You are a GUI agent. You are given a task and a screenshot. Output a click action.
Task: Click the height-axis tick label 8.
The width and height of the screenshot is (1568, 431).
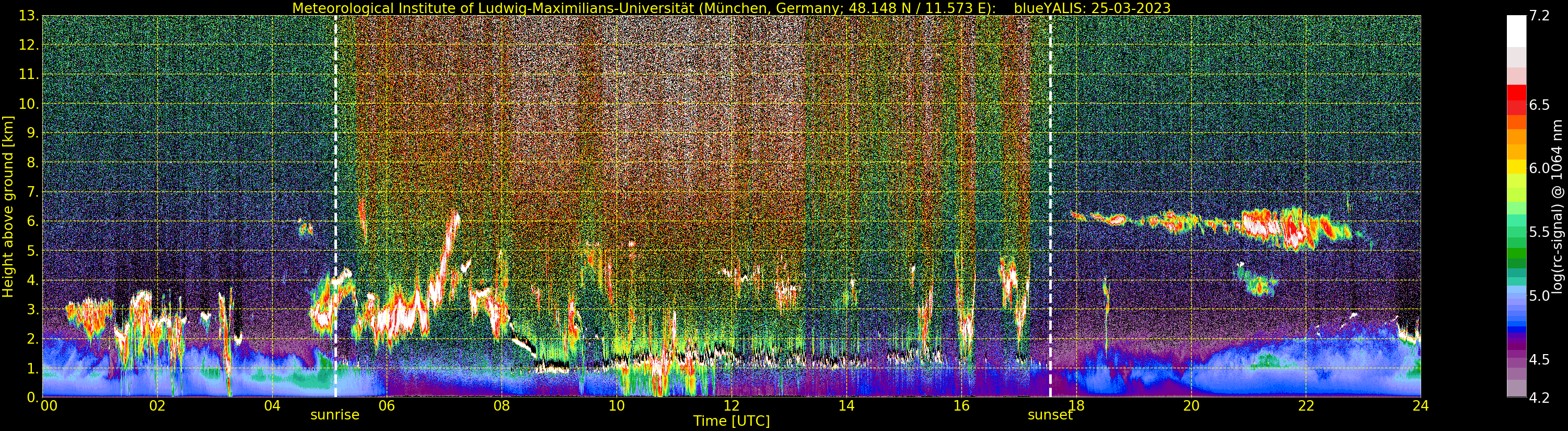(x=32, y=163)
